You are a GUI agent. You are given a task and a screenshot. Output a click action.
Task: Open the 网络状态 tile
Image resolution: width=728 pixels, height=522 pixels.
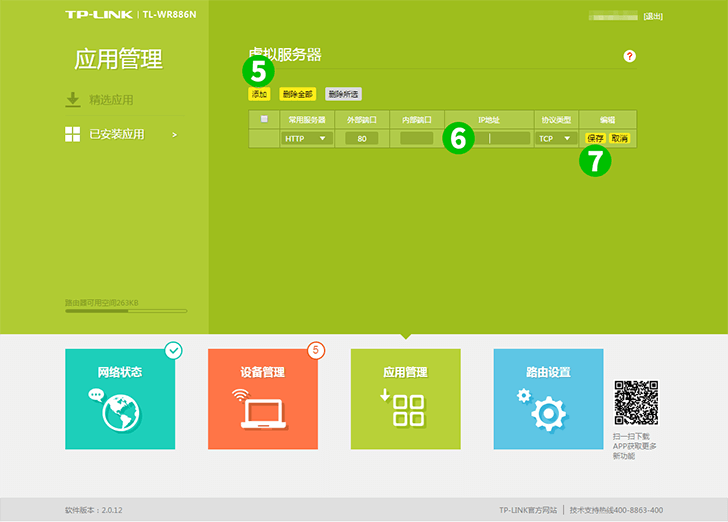[120, 399]
